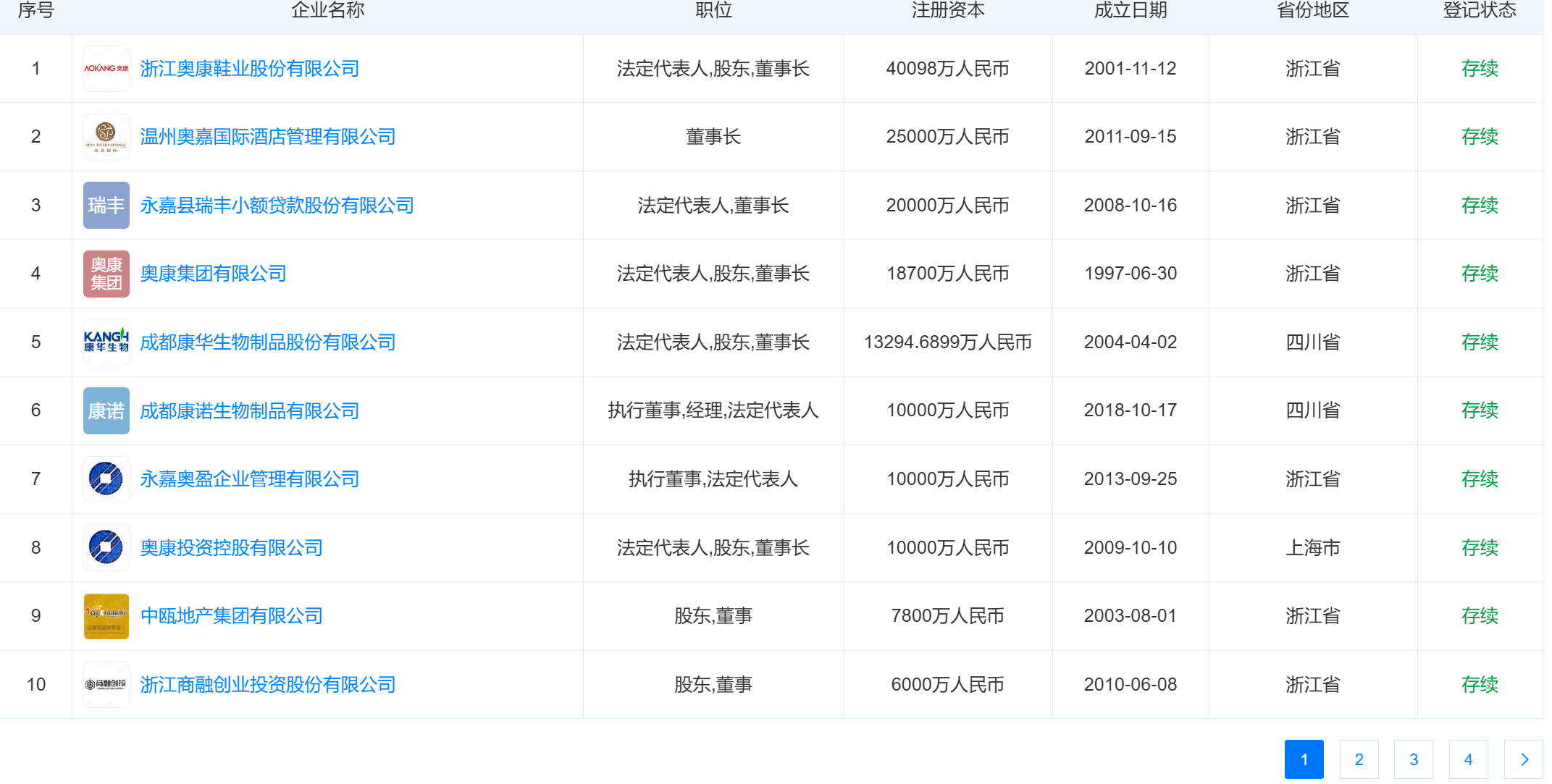
Task: Open 浙江奥康鞋业股份有限公司 company link
Action: (x=249, y=69)
